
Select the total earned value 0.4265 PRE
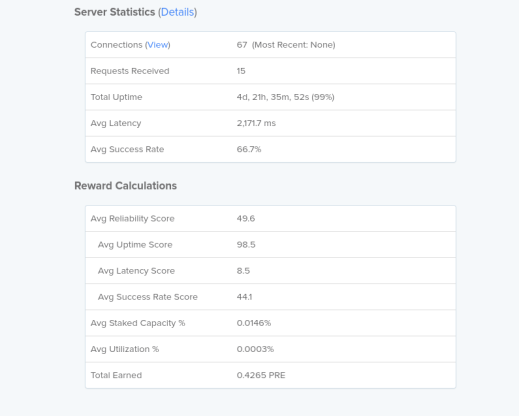(261, 375)
